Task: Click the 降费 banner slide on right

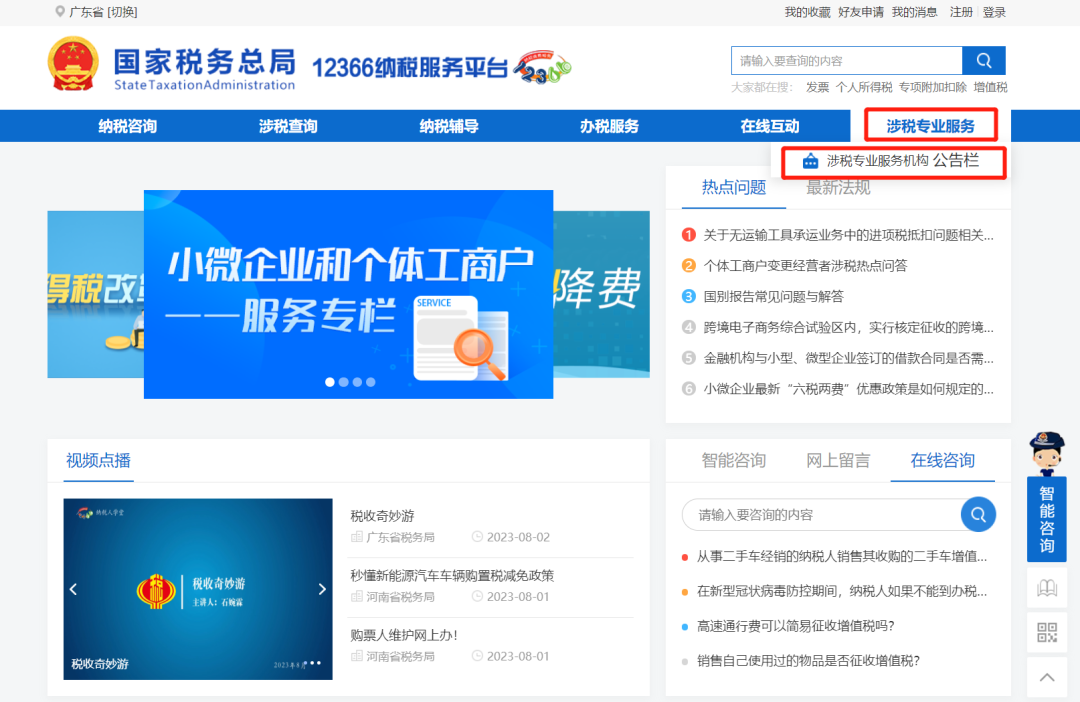Action: point(601,294)
